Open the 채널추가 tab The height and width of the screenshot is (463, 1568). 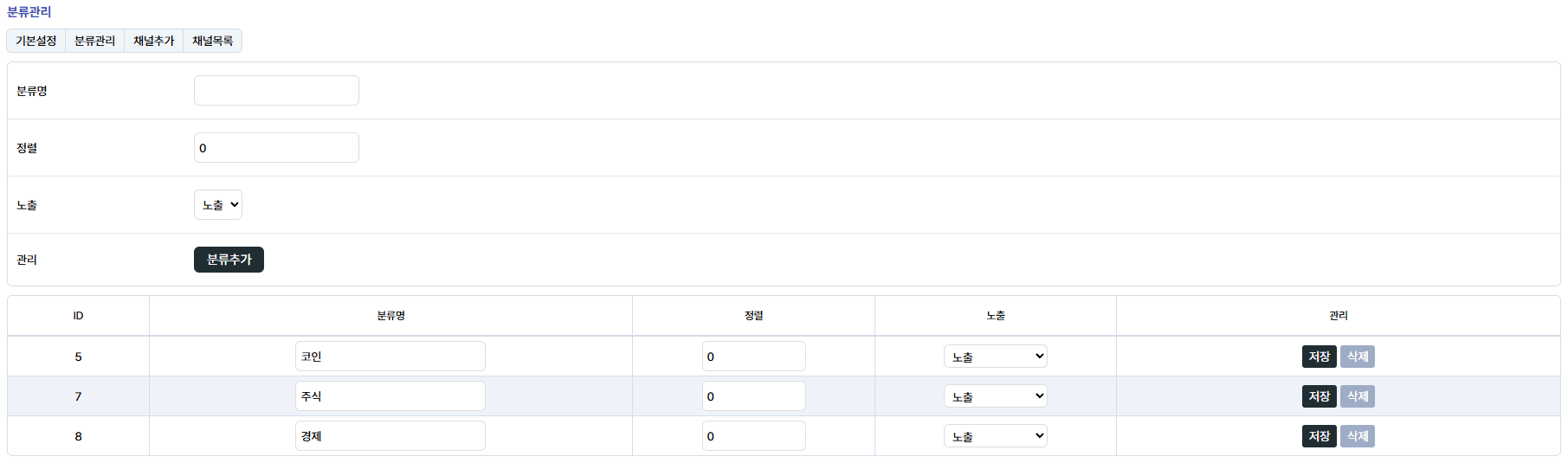(x=153, y=41)
